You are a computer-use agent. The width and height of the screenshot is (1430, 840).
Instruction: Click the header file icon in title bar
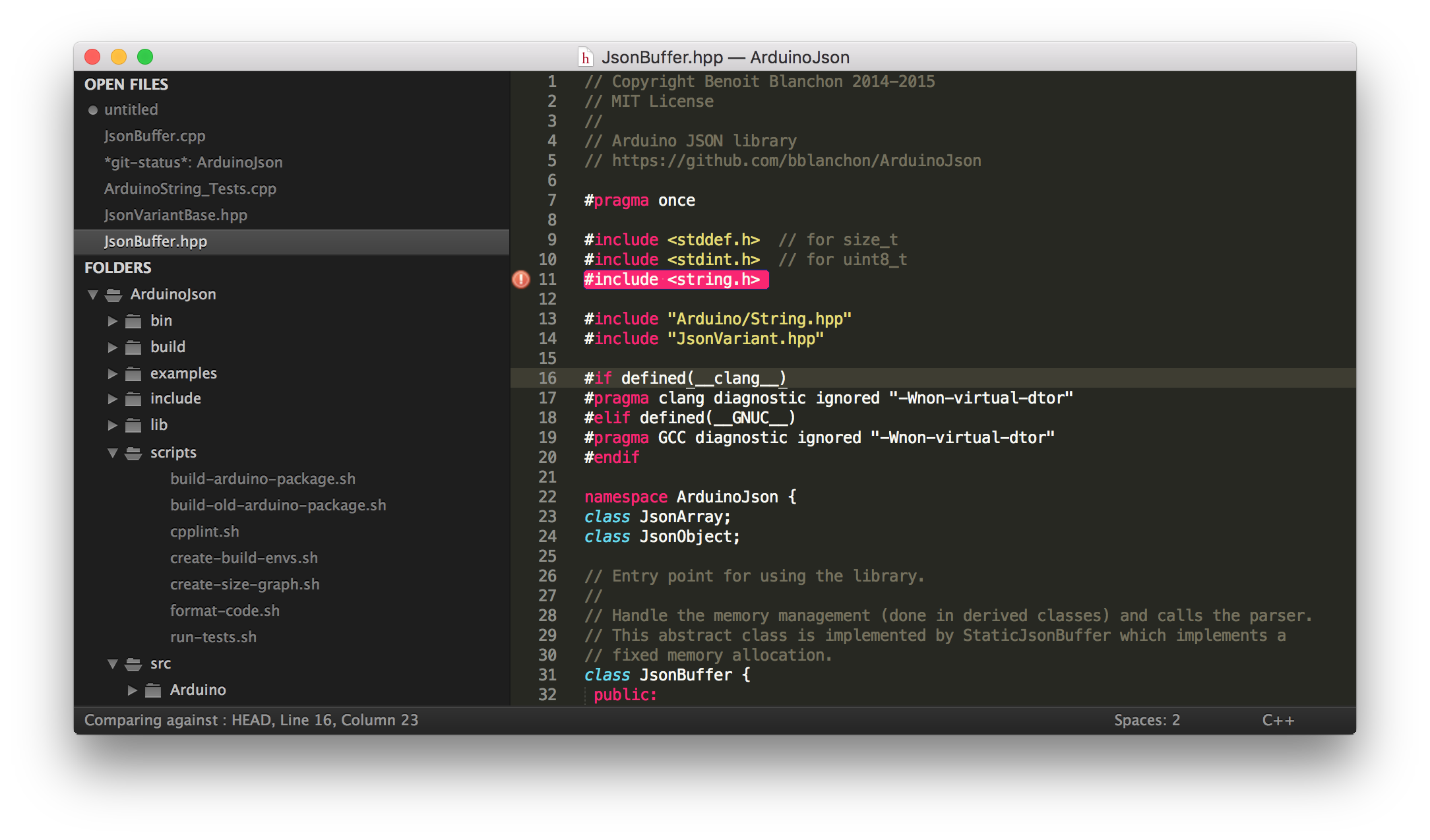click(x=585, y=57)
